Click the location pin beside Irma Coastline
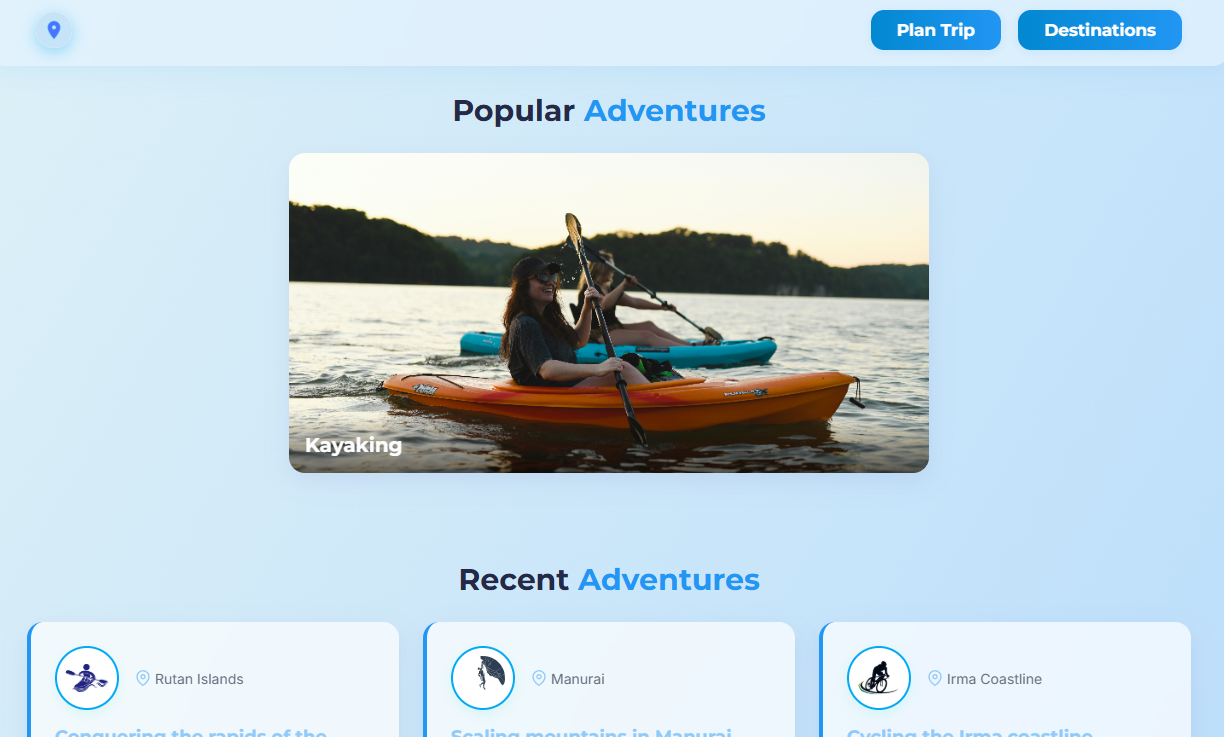Screen dimensions: 1224x737 (935, 678)
